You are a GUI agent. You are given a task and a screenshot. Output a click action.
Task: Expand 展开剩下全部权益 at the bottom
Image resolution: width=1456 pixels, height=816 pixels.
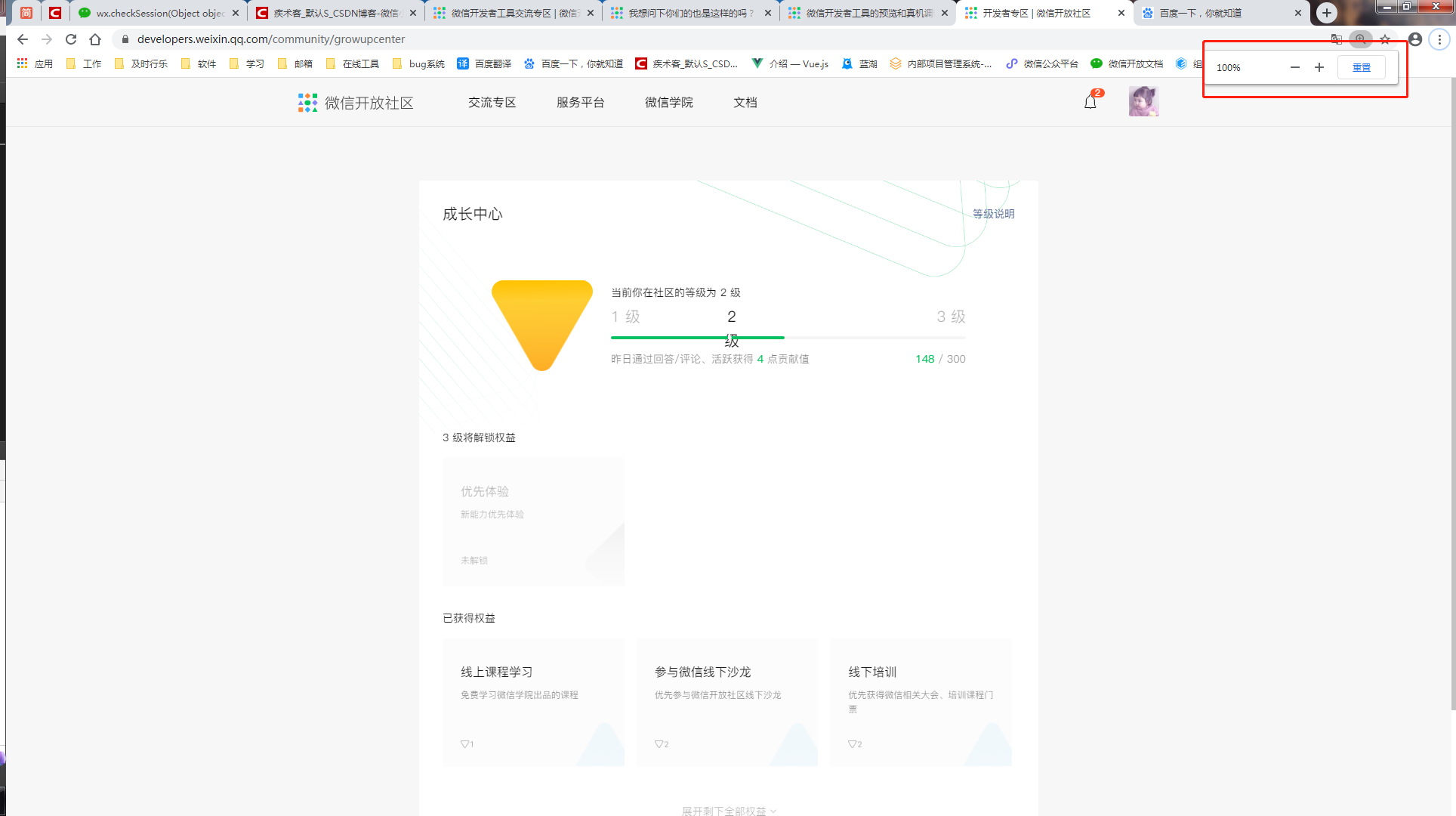728,811
